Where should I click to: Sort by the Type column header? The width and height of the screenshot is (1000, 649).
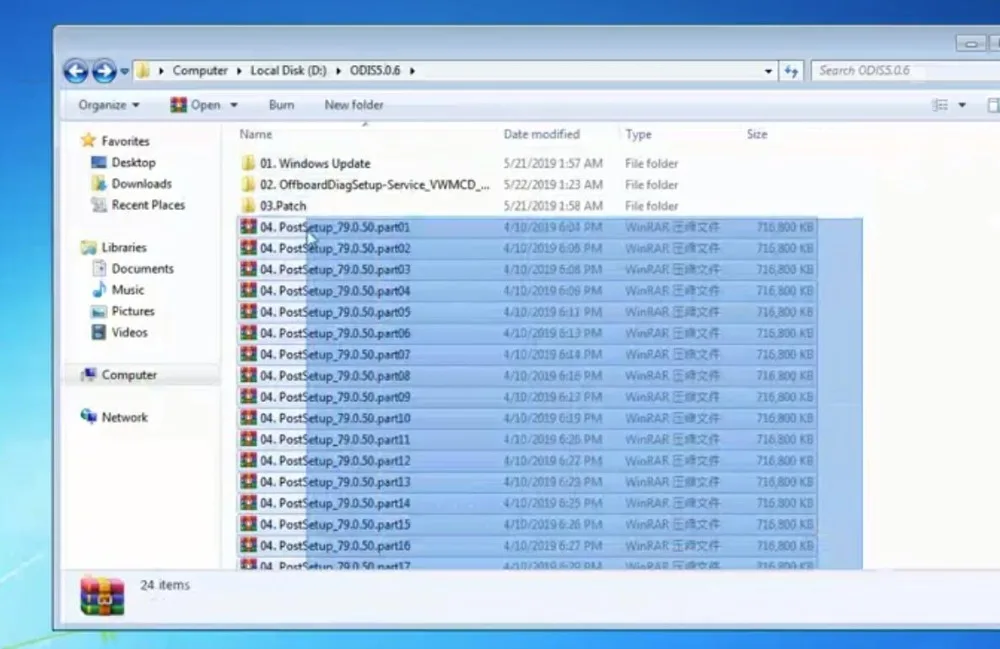click(x=638, y=134)
